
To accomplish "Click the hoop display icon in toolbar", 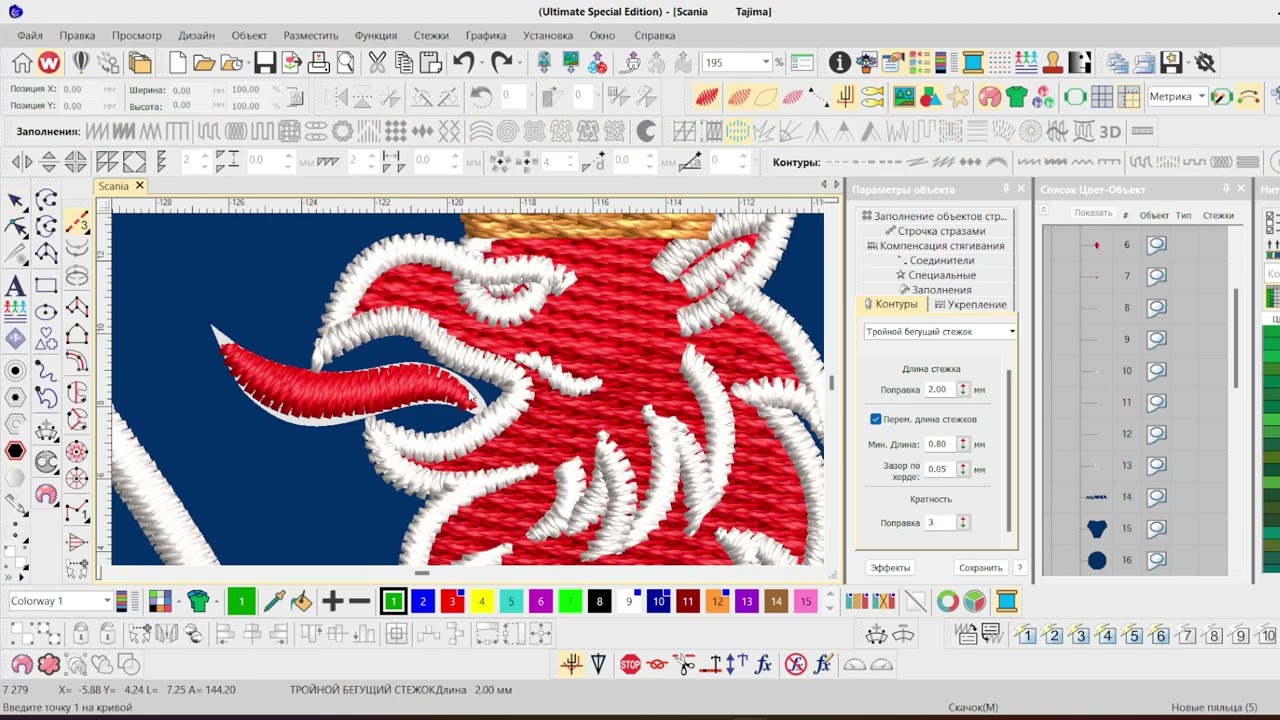I will [1075, 97].
